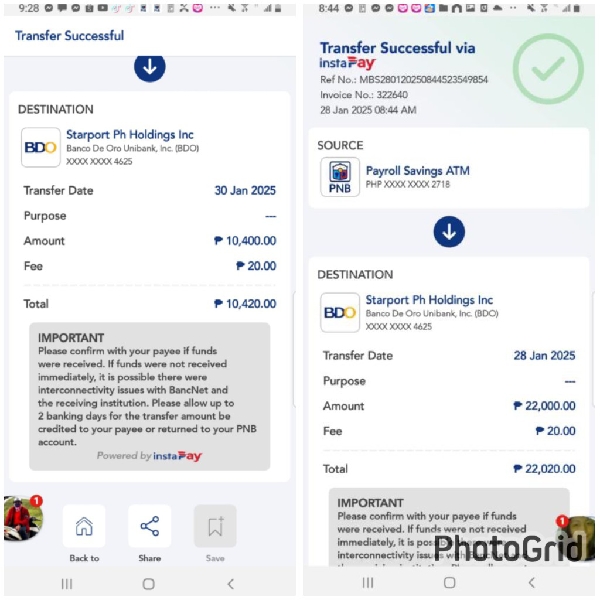The width and height of the screenshot is (600, 600).
Task: Tap the right phone's home navigation button
Action: pos(449,583)
